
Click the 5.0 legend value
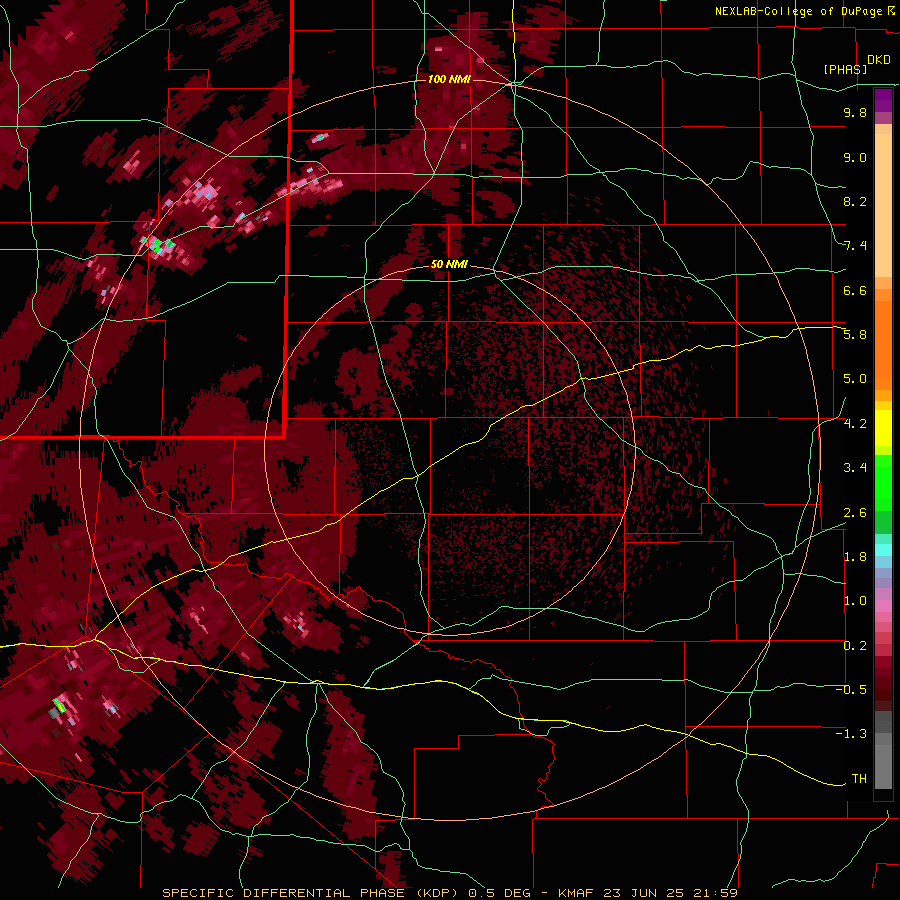855,379
